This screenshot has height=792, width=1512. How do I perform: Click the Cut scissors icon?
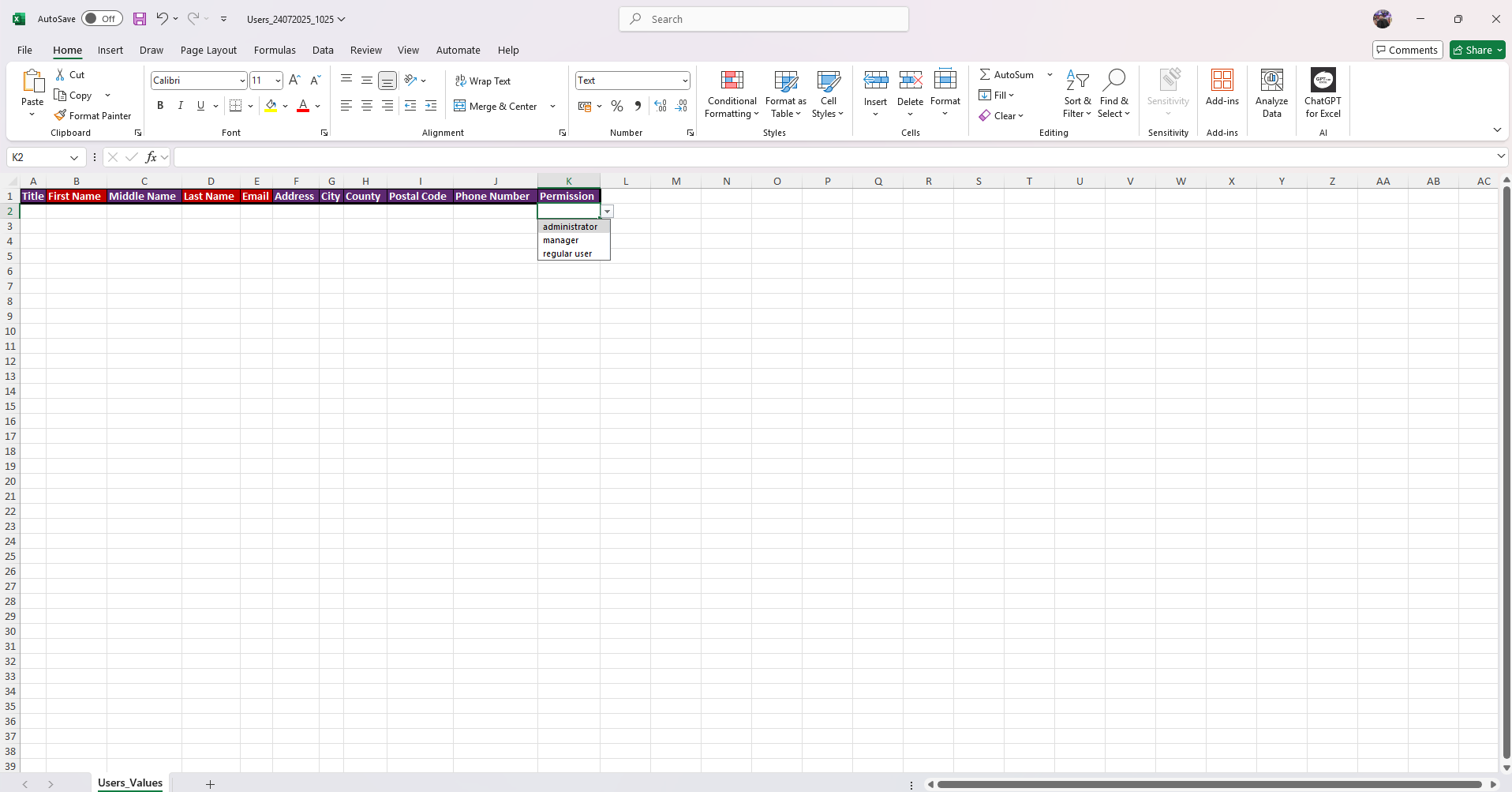(x=60, y=74)
